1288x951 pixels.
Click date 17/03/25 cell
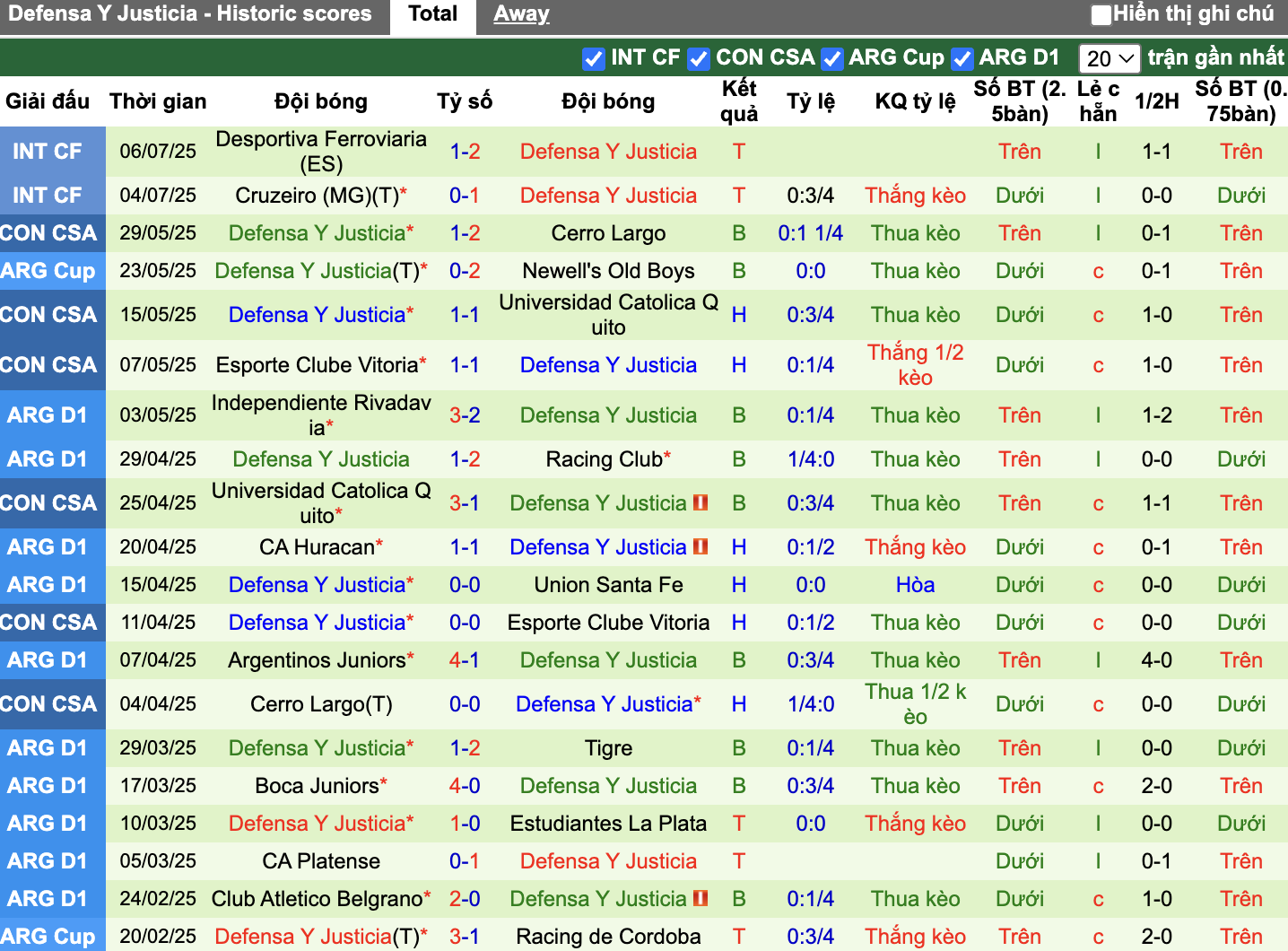158,786
